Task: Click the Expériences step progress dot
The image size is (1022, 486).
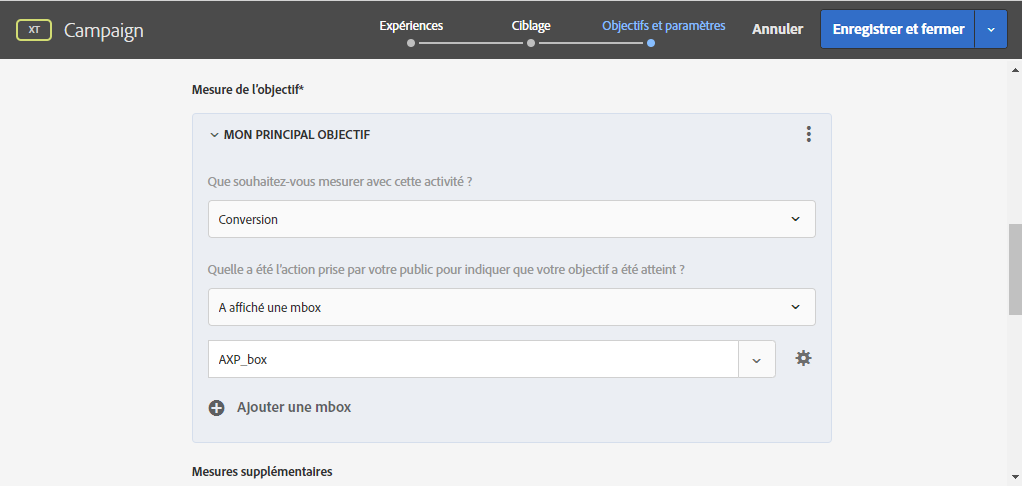Action: (411, 43)
